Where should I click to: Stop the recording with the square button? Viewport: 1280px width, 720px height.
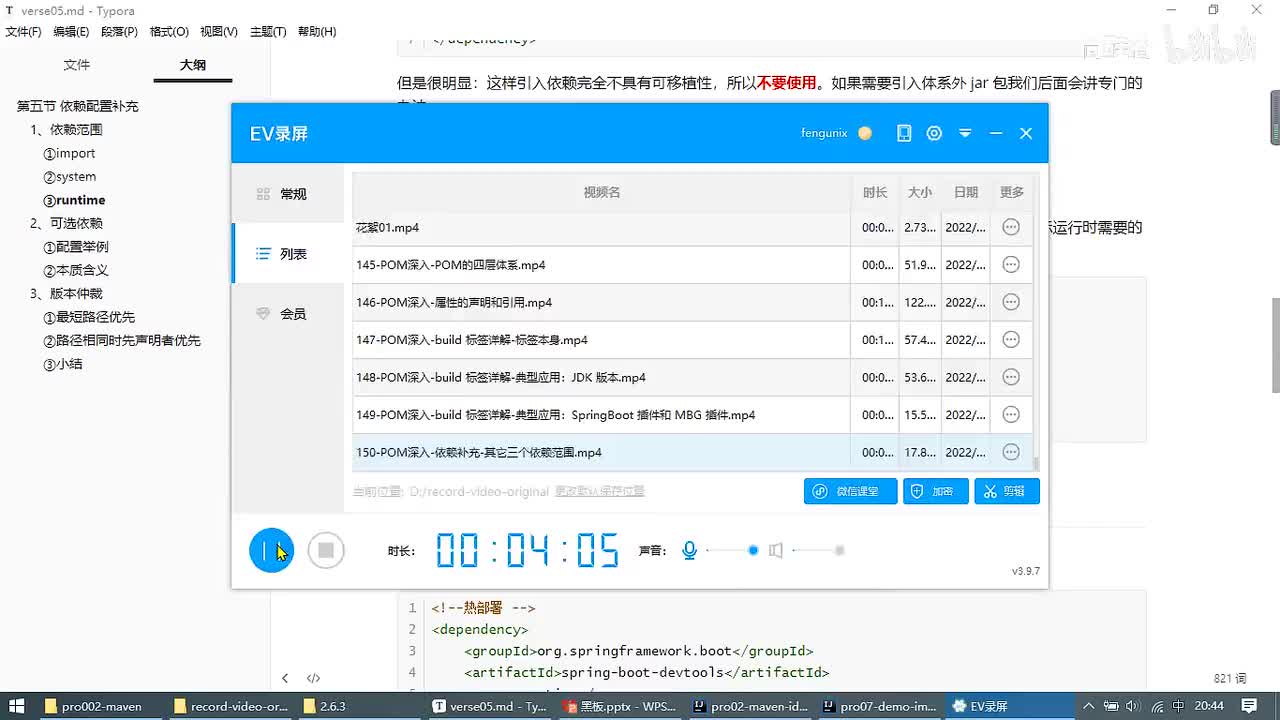coord(326,550)
